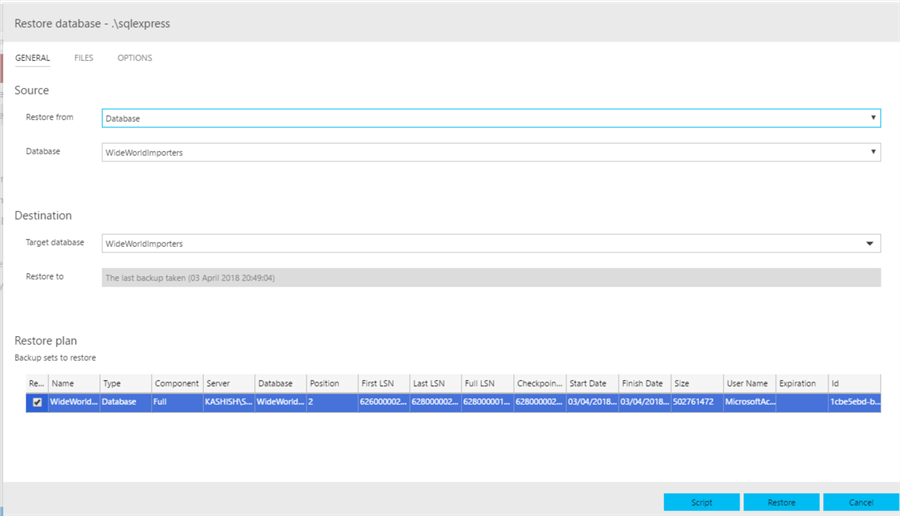Screen dimensions: 900x516
Task: Click the Name column header
Action: click(x=74, y=383)
